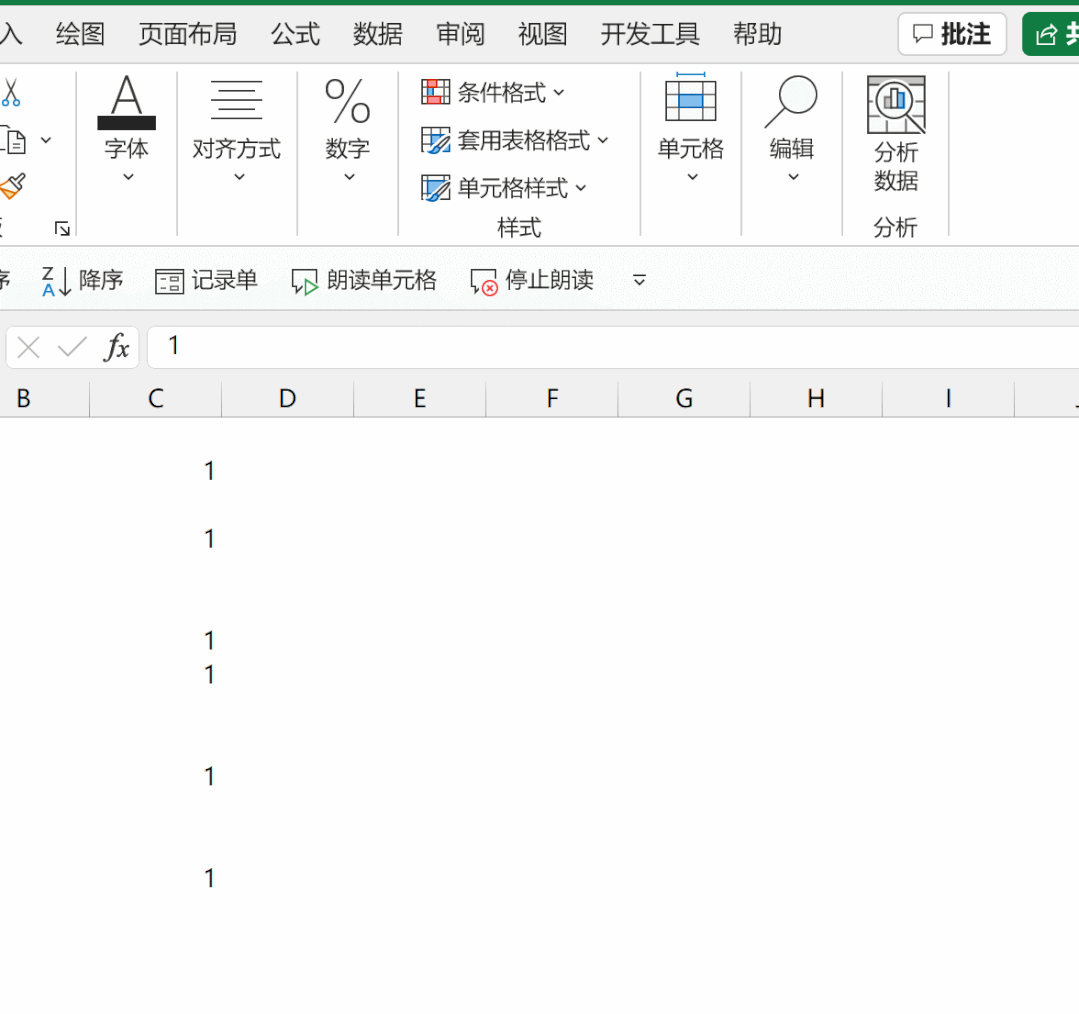This screenshot has width=1079, height=1014.
Task: Open the 数字 number format group
Action: 348,129
